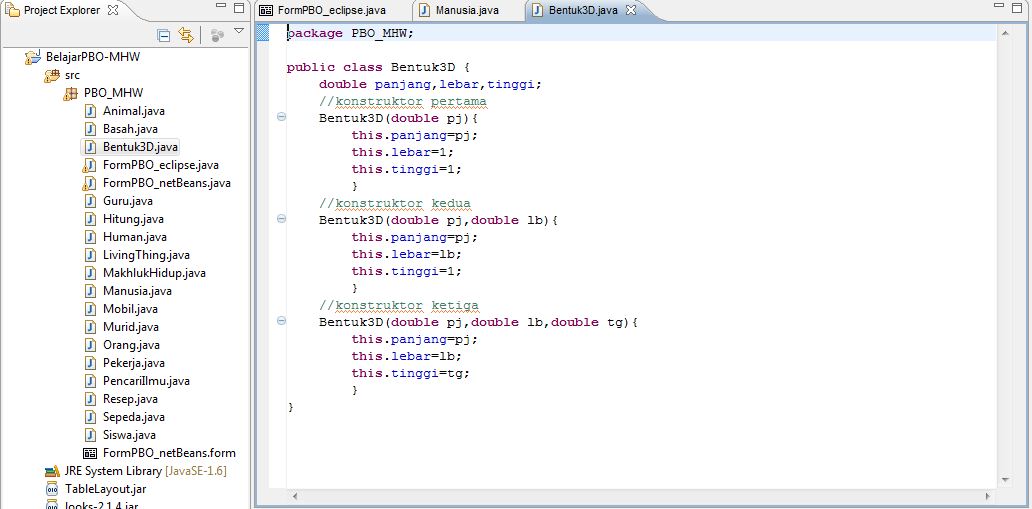Click the editor vertical scrollbar up arrow
Image resolution: width=1032 pixels, height=509 pixels.
[1004, 32]
